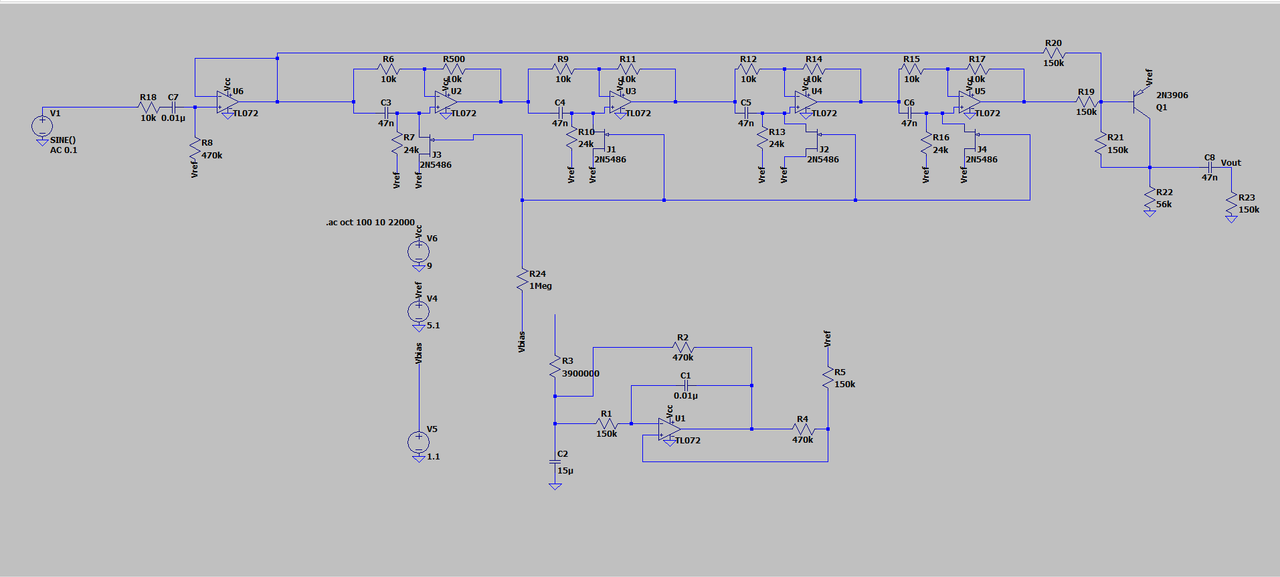1280x577 pixels.
Task: Select output capacitor C8 47n
Action: pyautogui.click(x=1210, y=166)
